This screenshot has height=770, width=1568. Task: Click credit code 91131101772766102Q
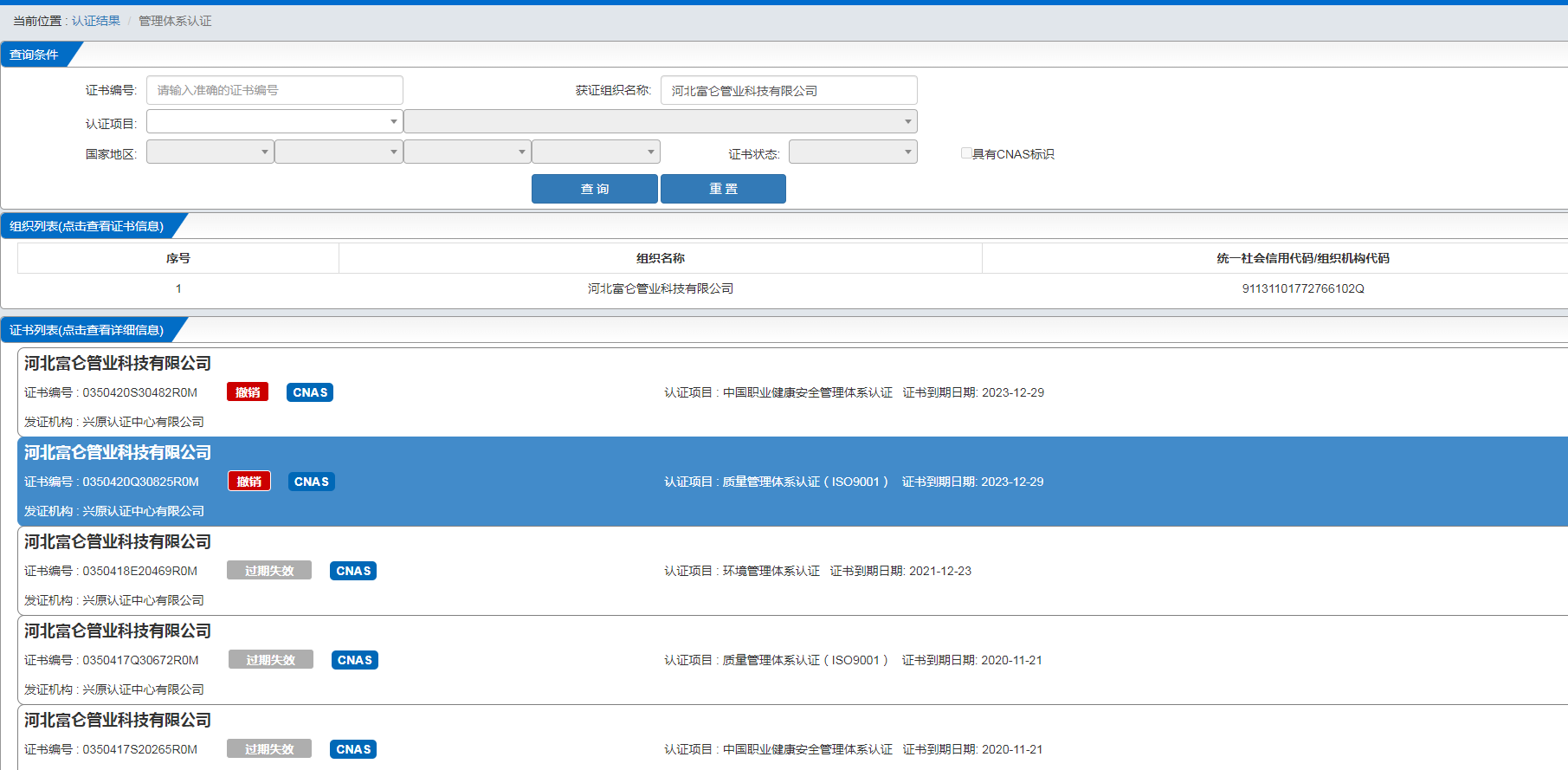(x=1303, y=288)
